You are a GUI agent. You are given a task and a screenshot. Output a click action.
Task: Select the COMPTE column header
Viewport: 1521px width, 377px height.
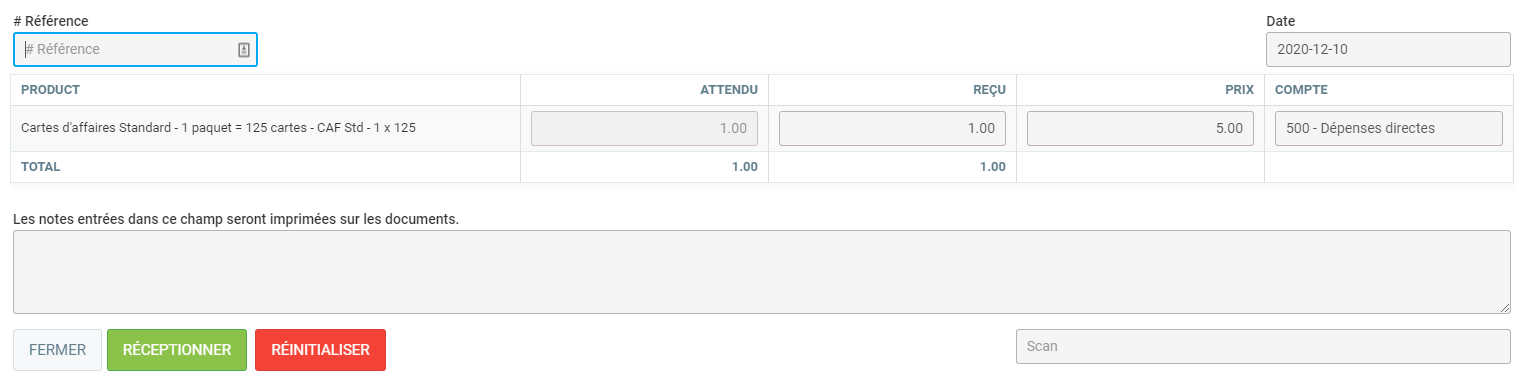[1301, 90]
